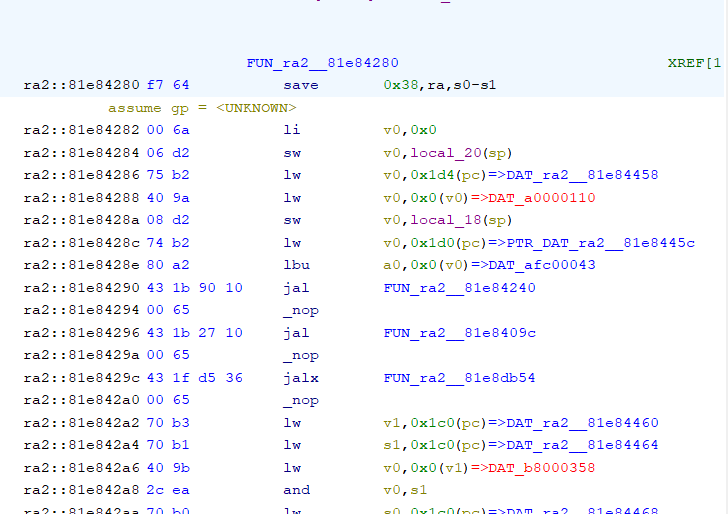Image resolution: width=728 pixels, height=514 pixels.
Task: Select bytes 75 b2
Action: (x=168, y=175)
